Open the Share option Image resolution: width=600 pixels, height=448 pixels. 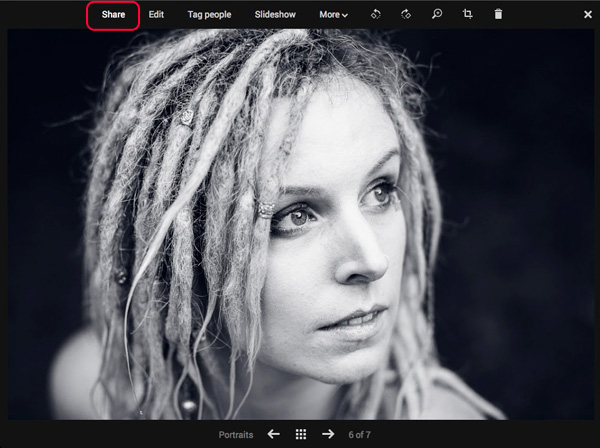point(113,15)
